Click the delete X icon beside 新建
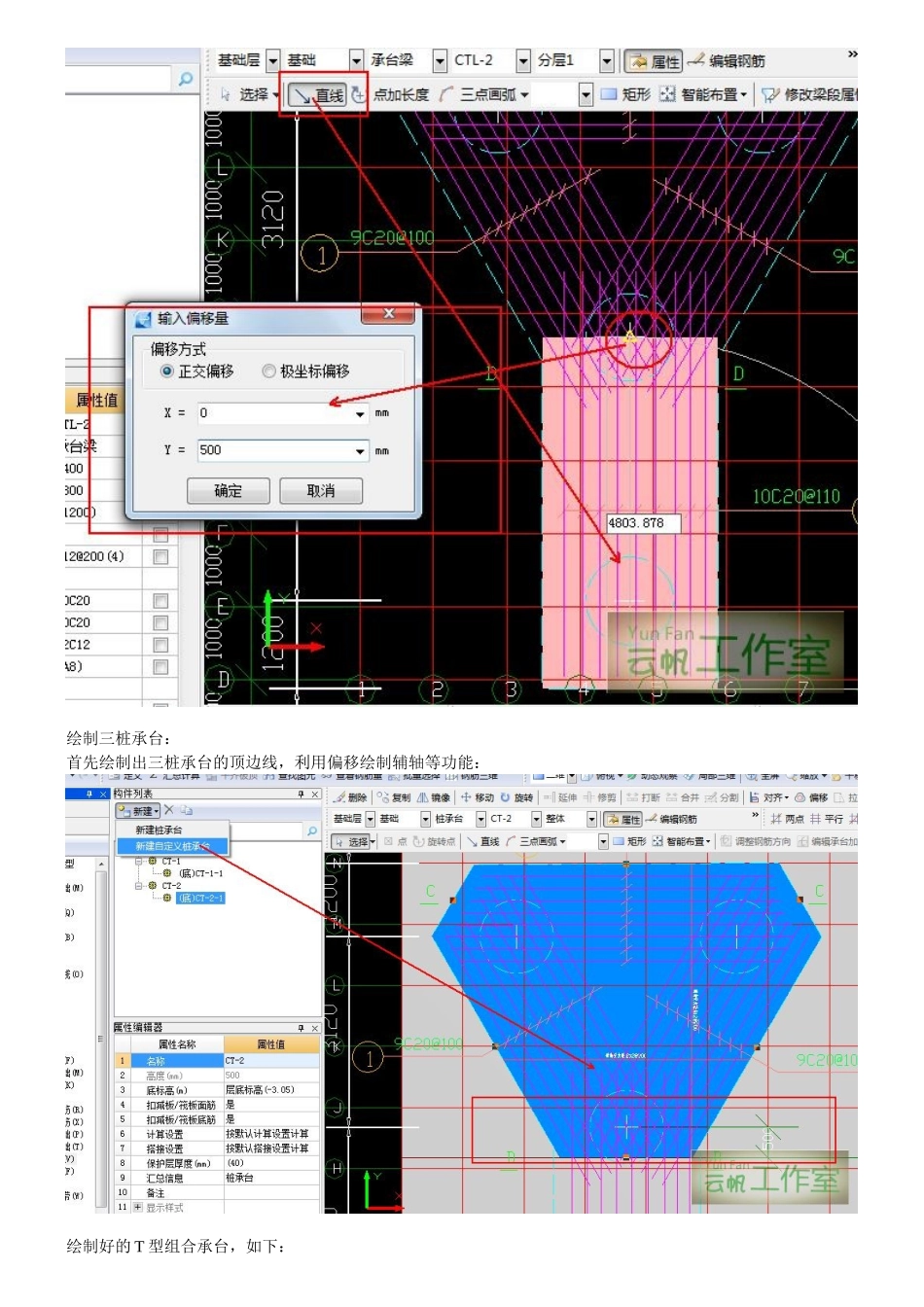This screenshot has height=1307, width=924. (169, 810)
